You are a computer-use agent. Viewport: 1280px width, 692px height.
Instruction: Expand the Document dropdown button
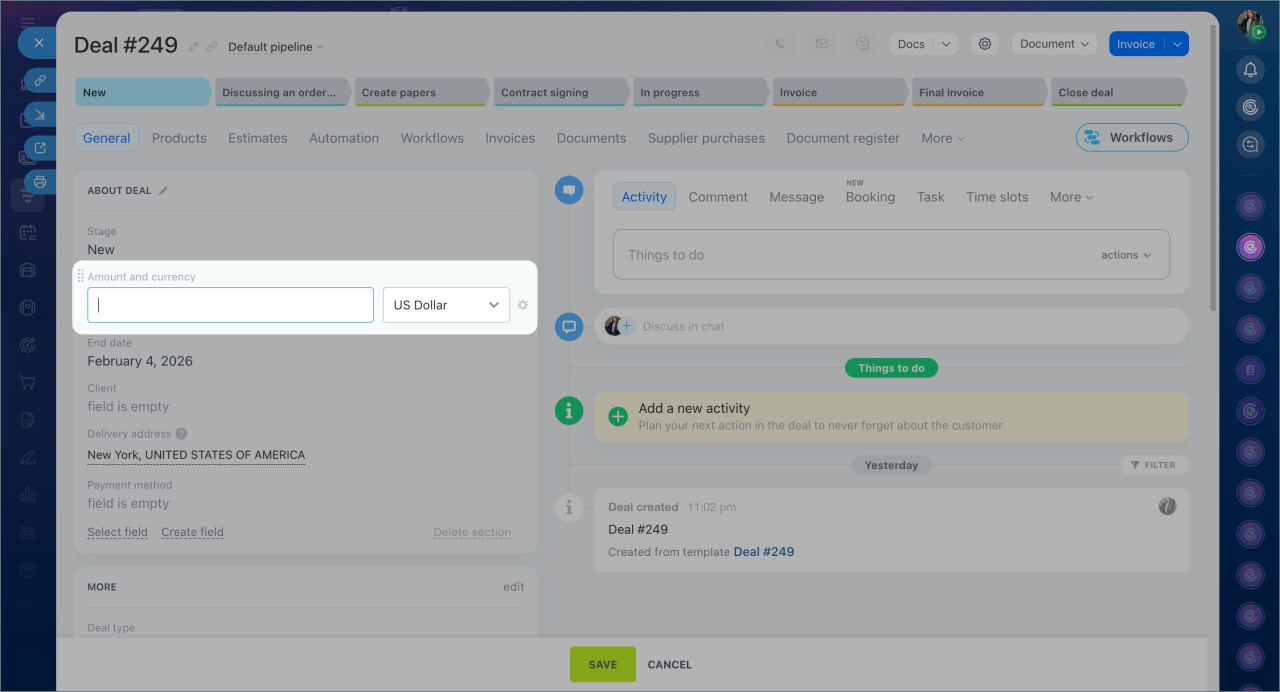1054,44
